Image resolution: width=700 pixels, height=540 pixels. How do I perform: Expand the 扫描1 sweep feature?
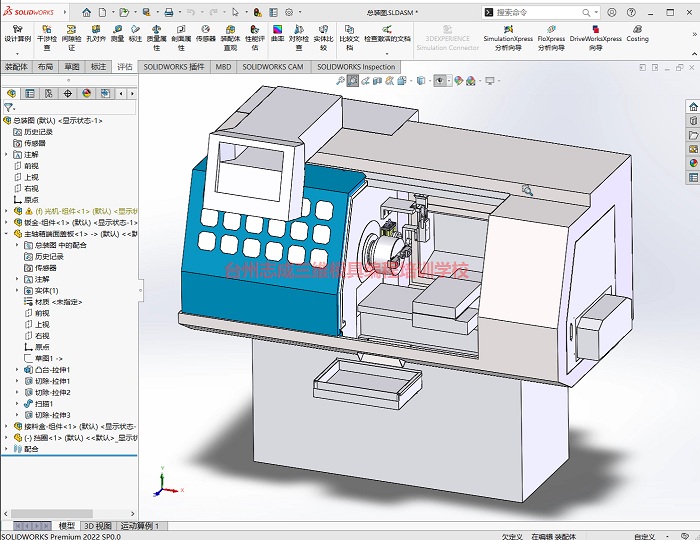coord(17,403)
